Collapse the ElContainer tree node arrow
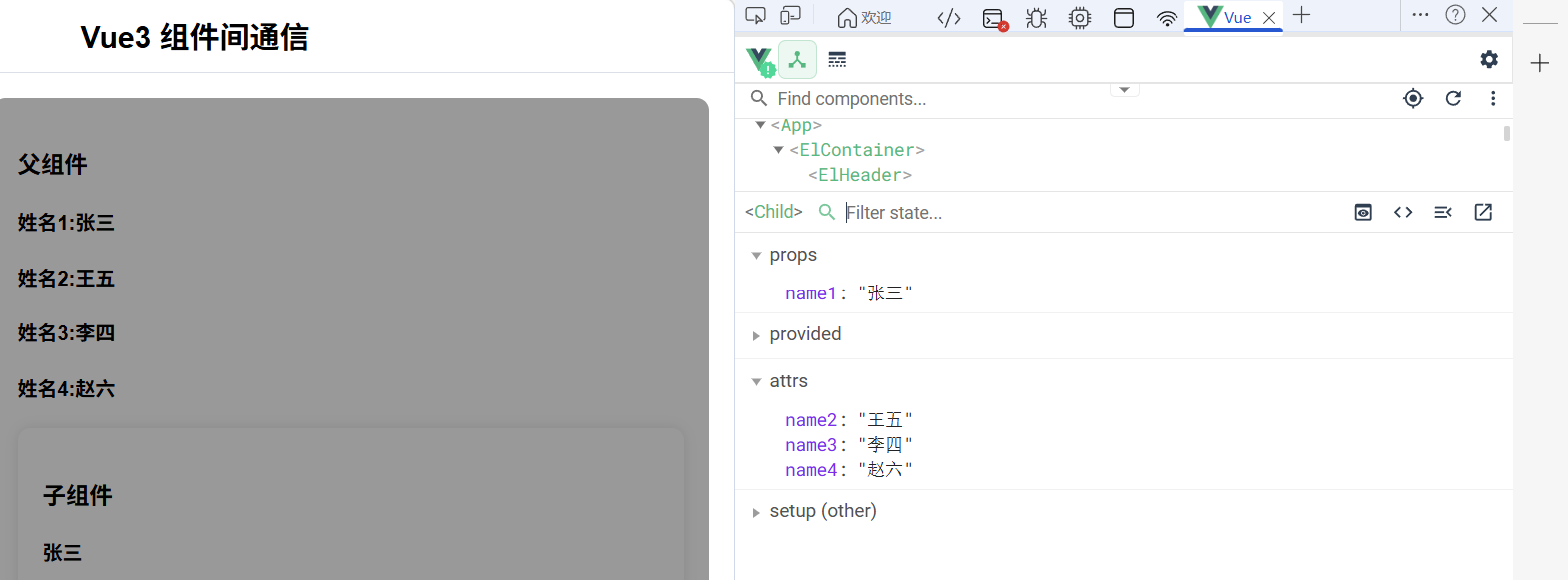 (x=779, y=150)
